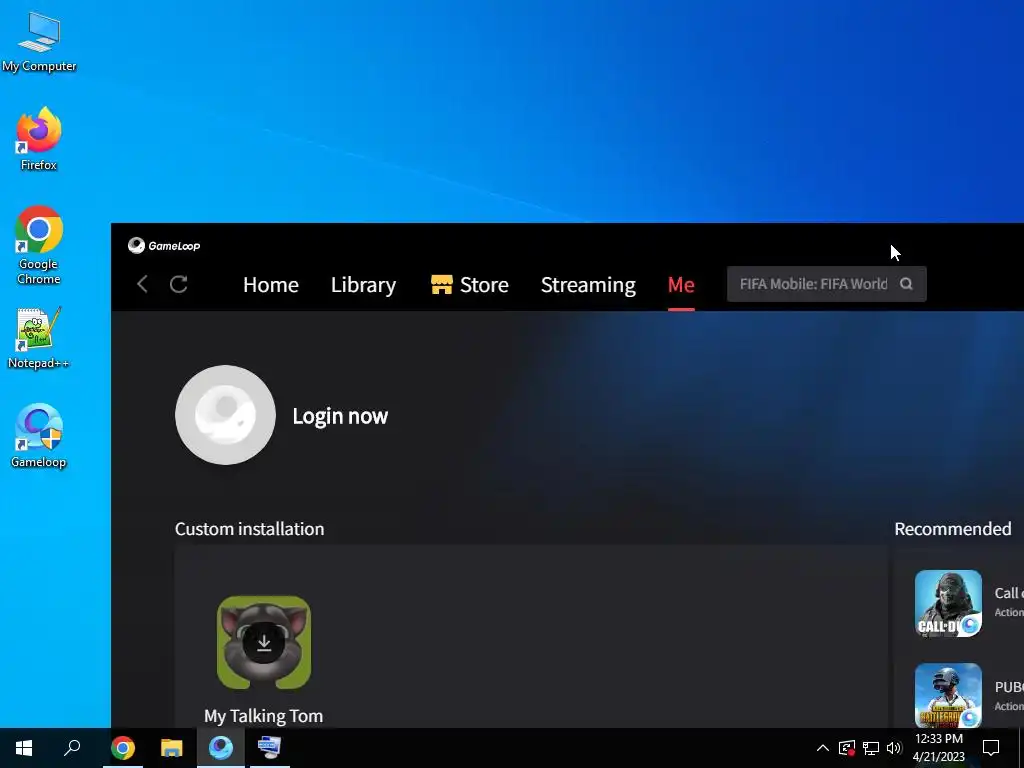
Task: Select the Me tab
Action: pyautogui.click(x=681, y=285)
